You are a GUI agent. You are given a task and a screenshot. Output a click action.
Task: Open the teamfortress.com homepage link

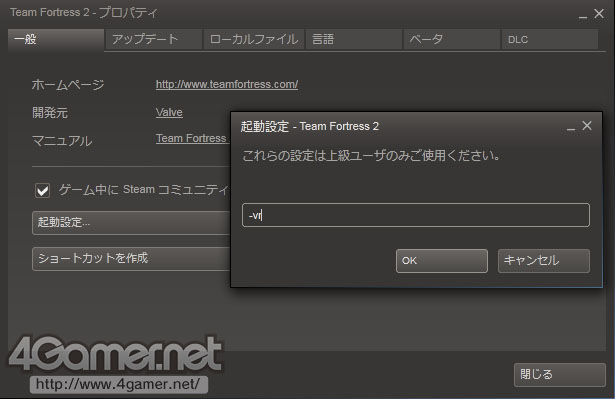(x=227, y=84)
